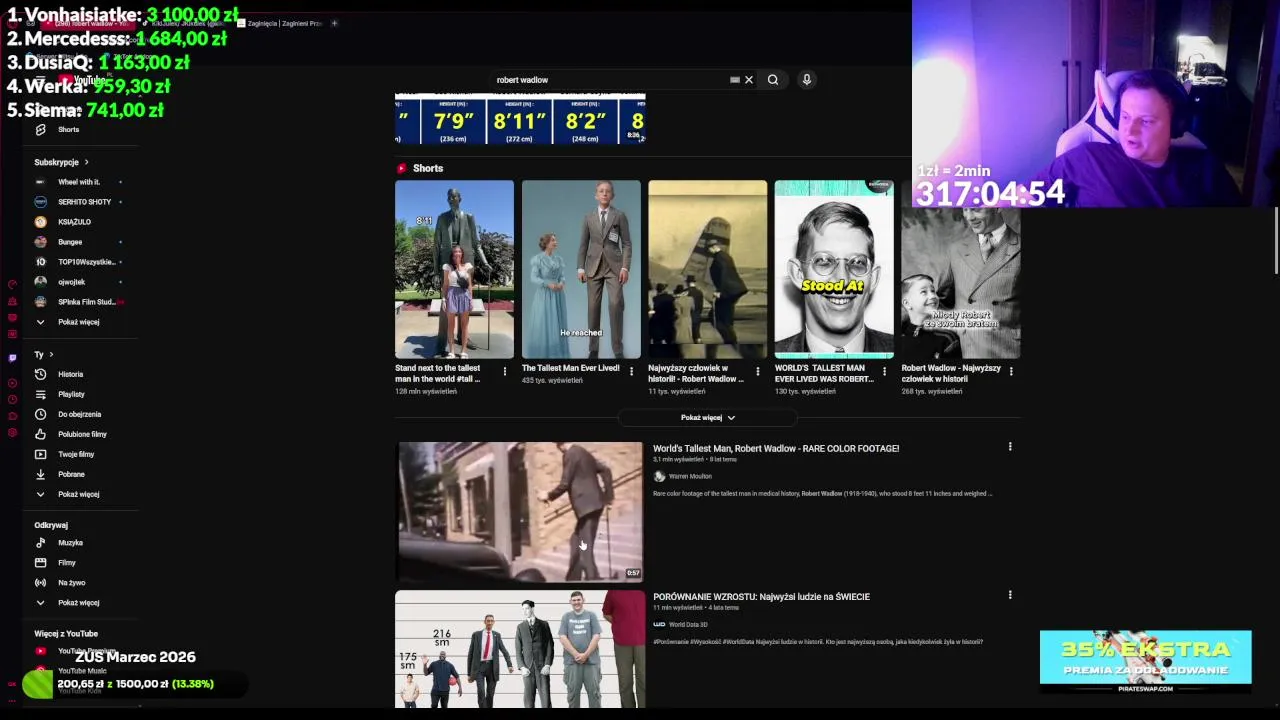Open options menu for 'Robert Wadlow - Najwyższy człowiek' short
The height and width of the screenshot is (720, 1280).
tap(1011, 372)
